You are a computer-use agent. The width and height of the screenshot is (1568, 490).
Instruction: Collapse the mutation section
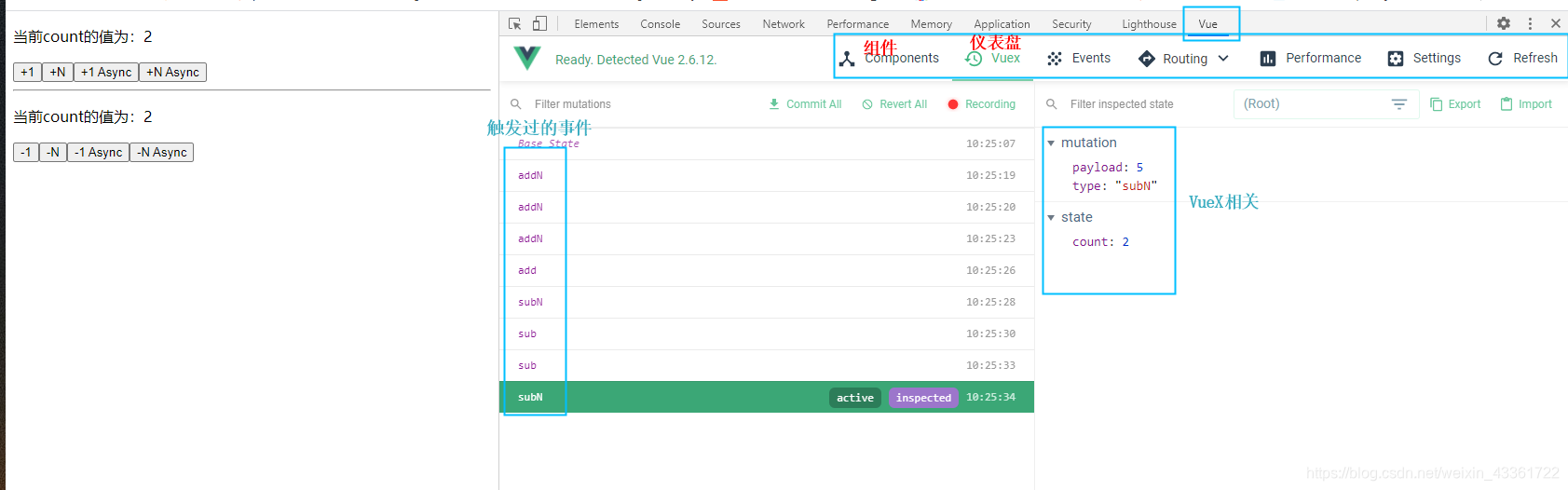1051,143
